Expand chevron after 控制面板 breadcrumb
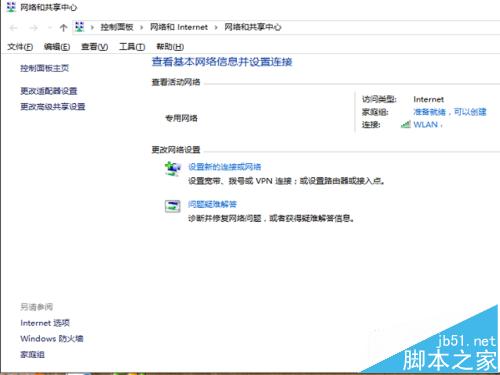The image size is (500, 375). [141, 28]
